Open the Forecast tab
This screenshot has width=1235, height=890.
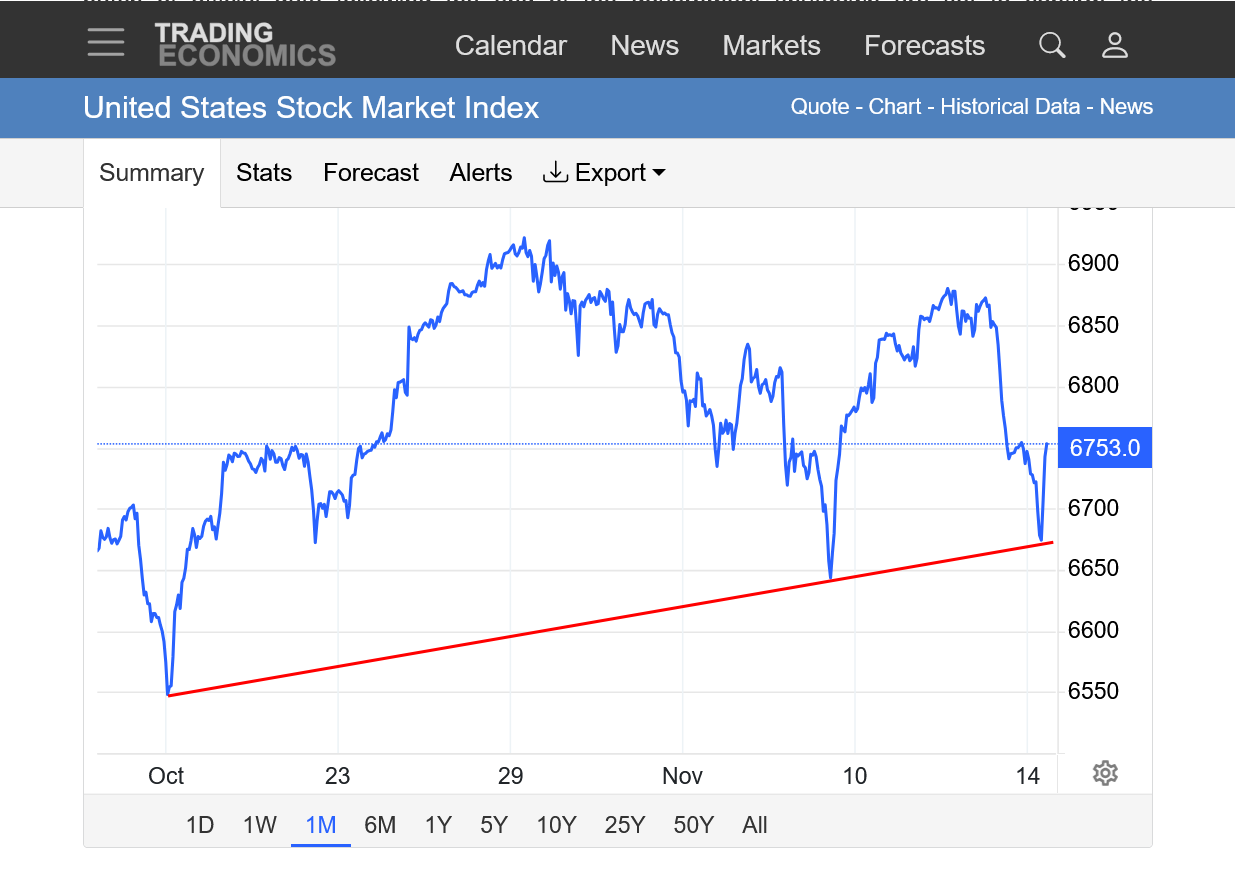(x=371, y=173)
